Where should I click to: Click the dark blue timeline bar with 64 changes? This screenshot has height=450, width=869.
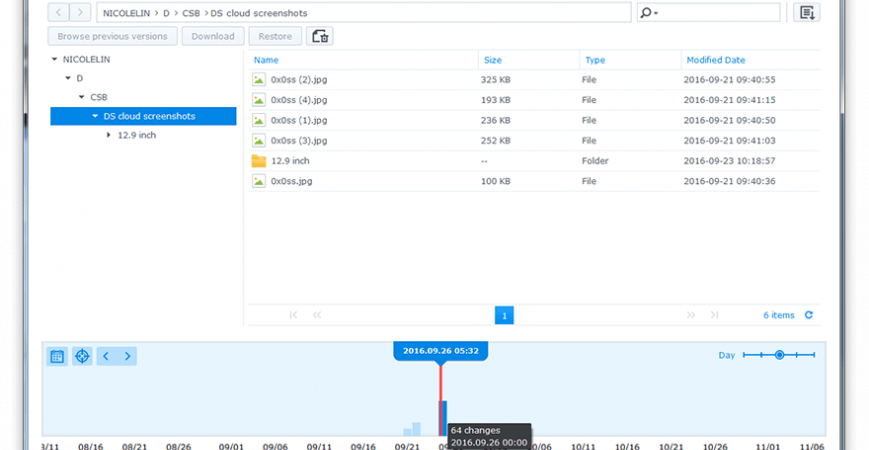[444, 418]
